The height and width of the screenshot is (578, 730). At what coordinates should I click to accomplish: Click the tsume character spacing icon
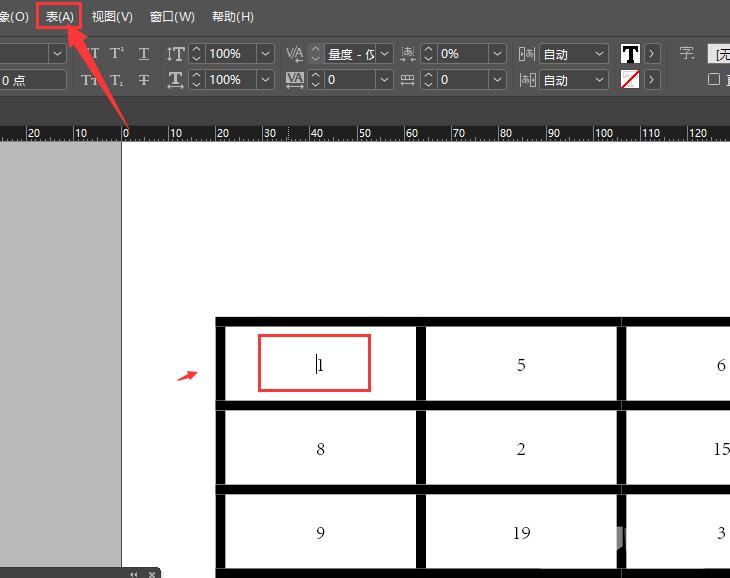tap(408, 54)
